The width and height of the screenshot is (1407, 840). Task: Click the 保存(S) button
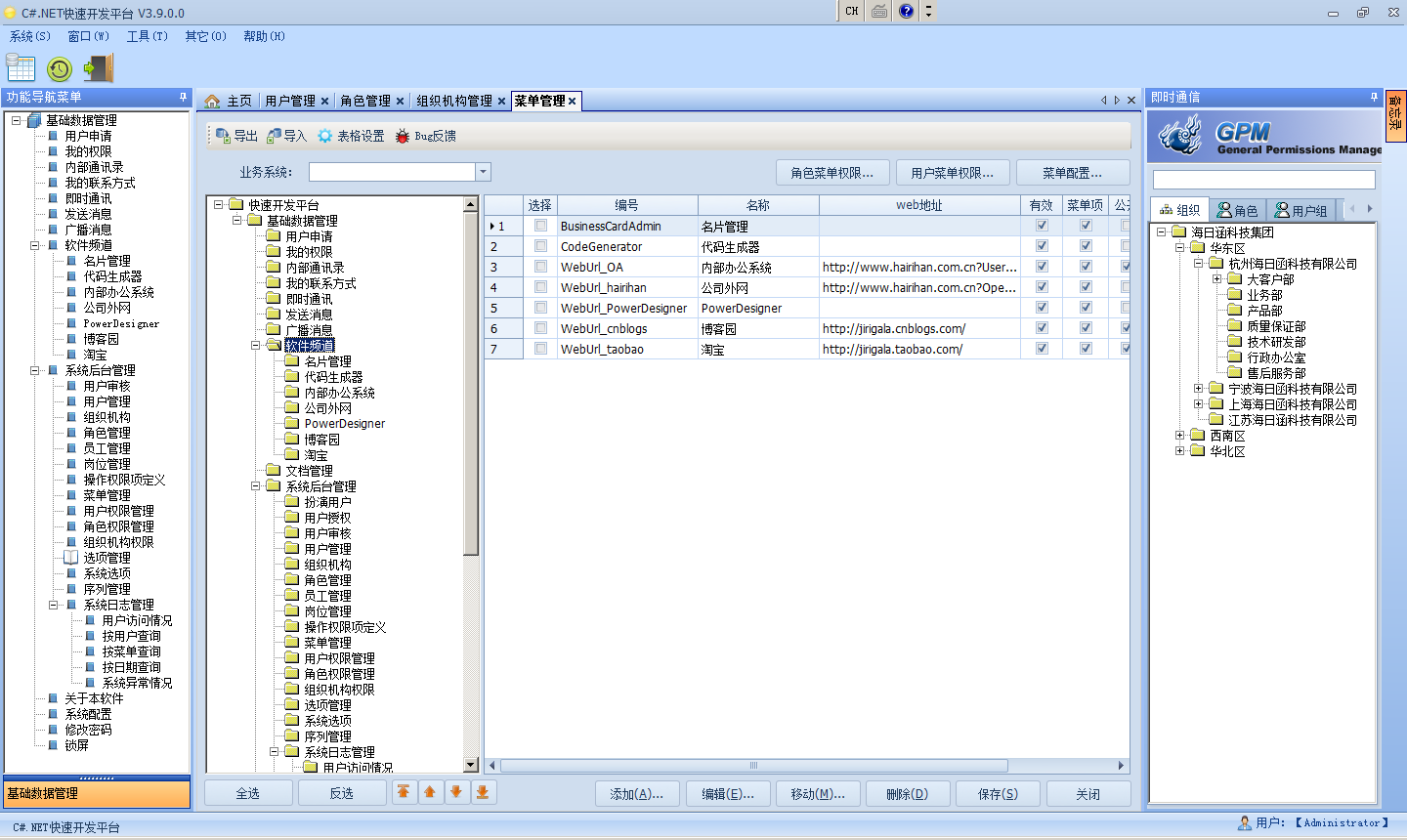(998, 793)
